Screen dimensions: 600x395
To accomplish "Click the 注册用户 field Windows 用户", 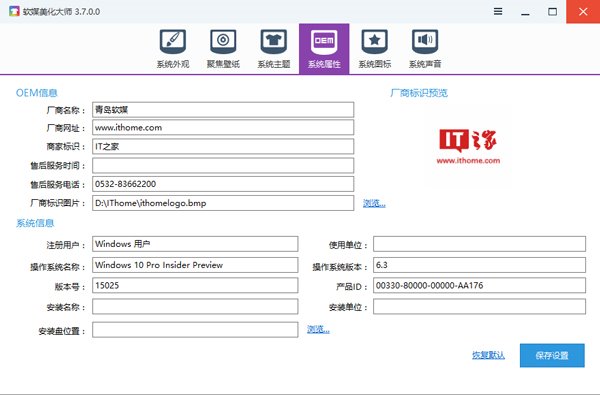I will point(195,244).
